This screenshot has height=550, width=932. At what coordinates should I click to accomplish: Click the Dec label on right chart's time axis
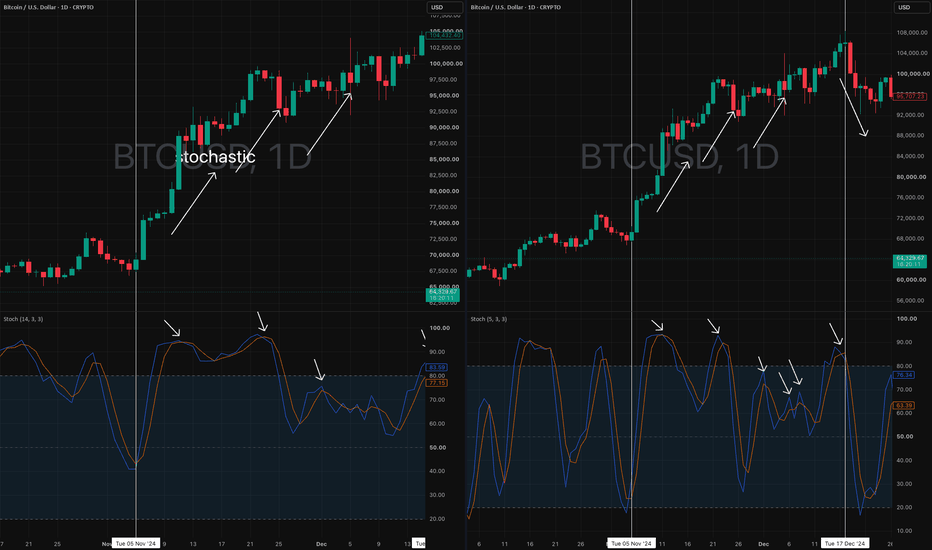click(x=763, y=544)
